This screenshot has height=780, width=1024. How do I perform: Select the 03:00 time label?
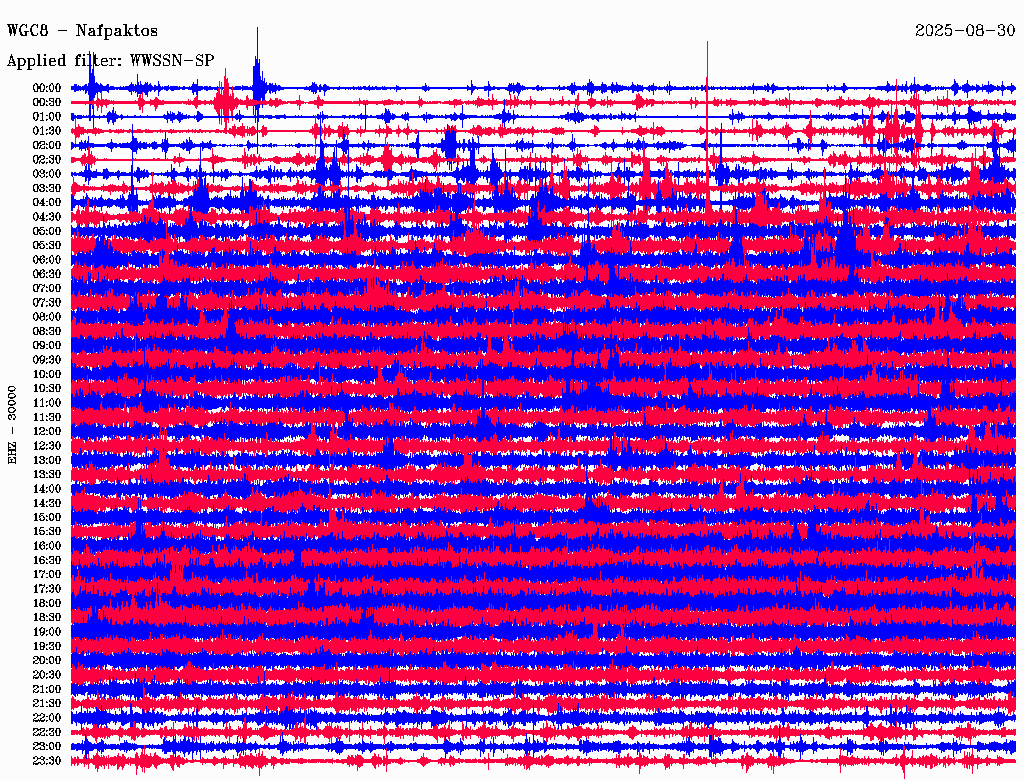point(47,174)
